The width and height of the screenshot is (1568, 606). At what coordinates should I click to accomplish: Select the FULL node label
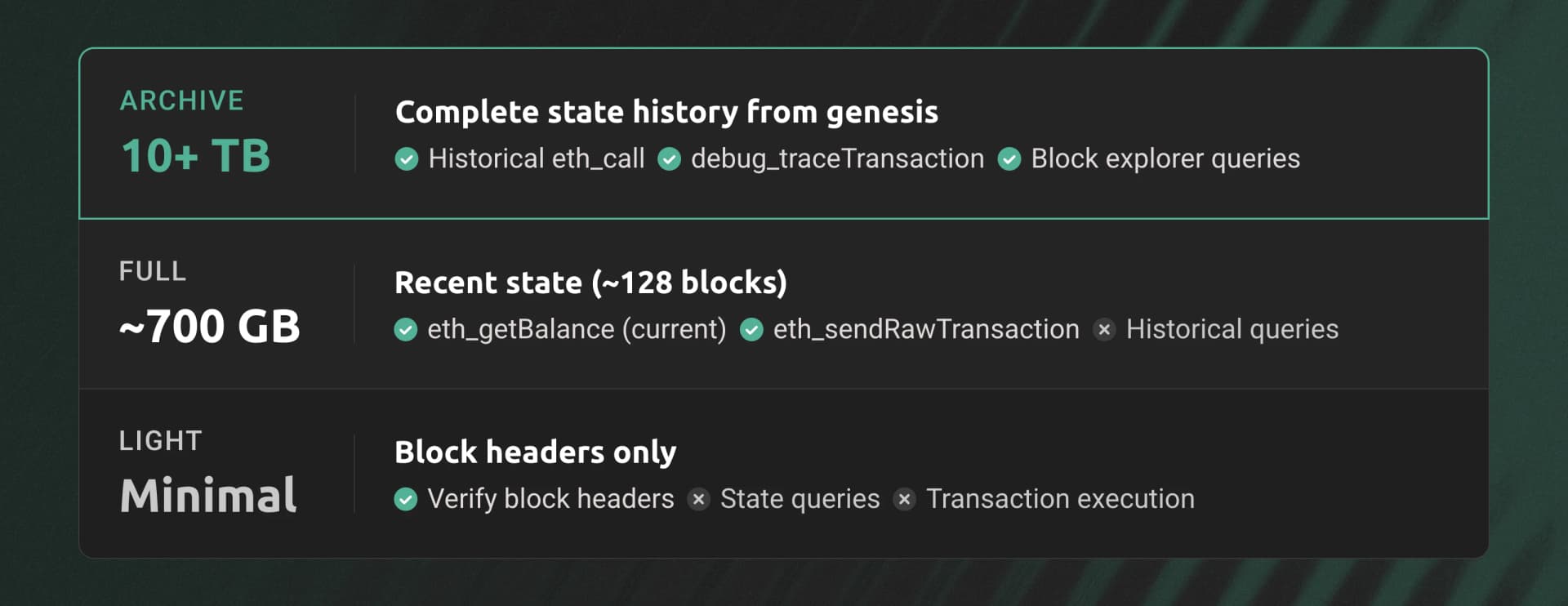pyautogui.click(x=153, y=271)
